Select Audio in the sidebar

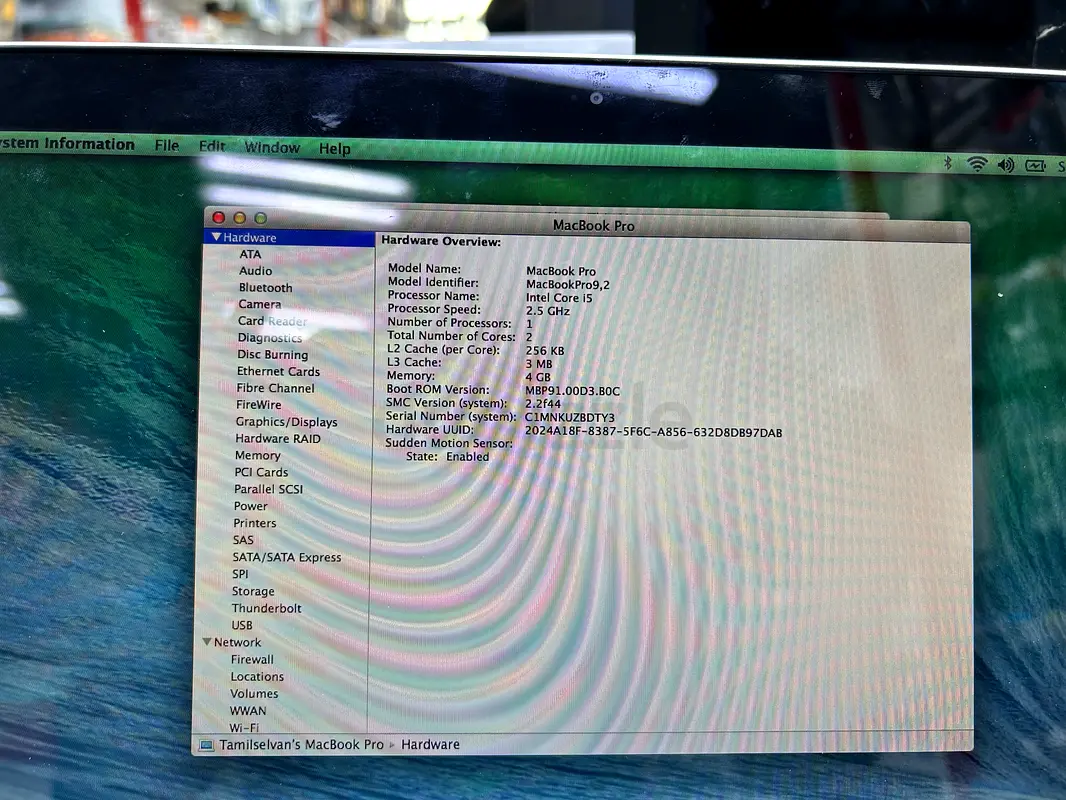pos(255,271)
